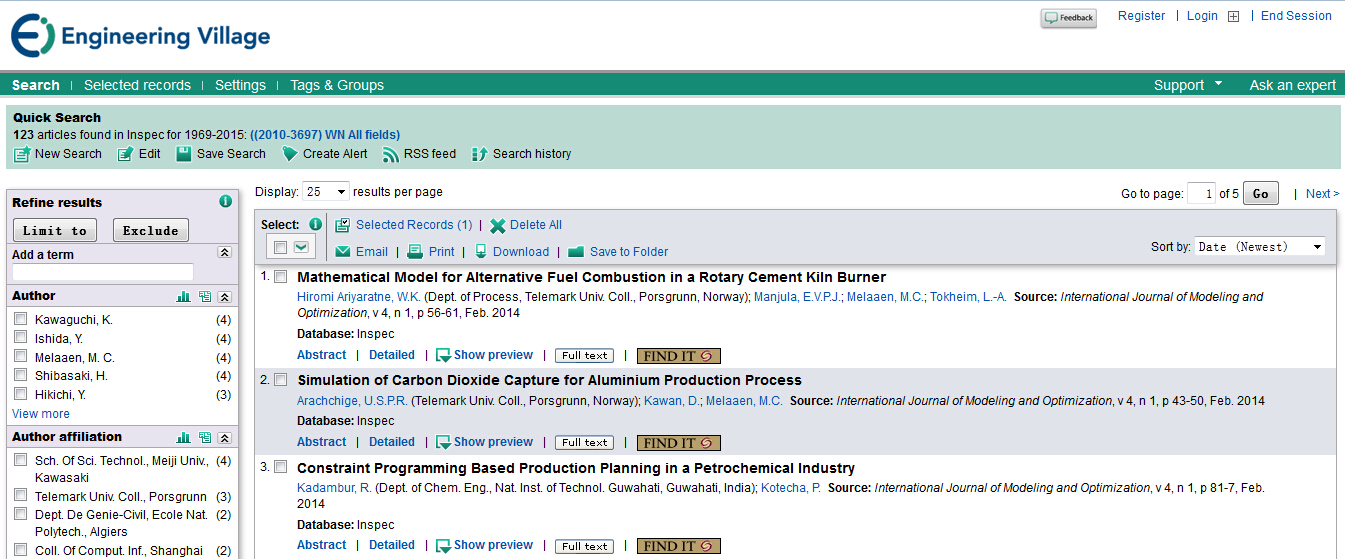Click FIND IT button for record 2
The height and width of the screenshot is (559, 1345).
click(x=678, y=443)
